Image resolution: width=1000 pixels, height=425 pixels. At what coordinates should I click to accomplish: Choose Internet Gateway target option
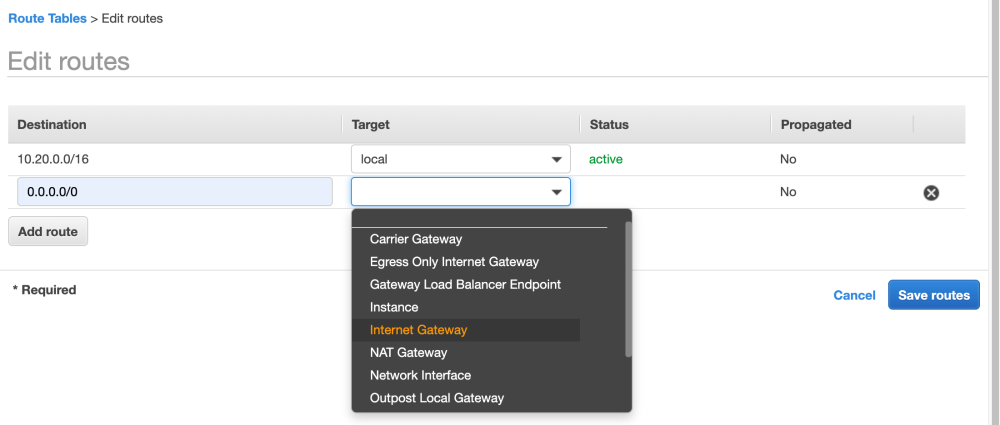click(418, 330)
